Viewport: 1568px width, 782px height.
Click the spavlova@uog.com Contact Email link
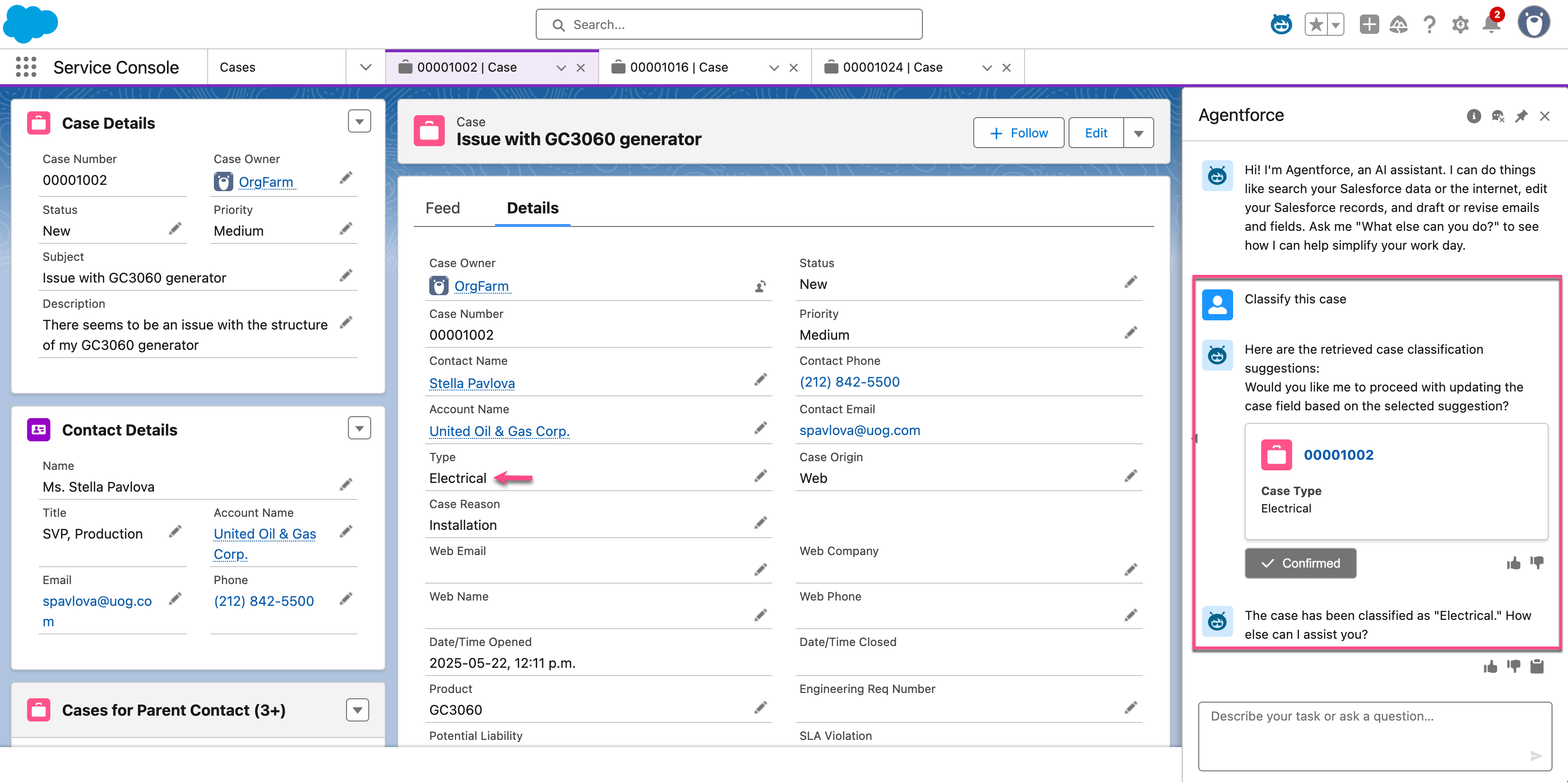[x=859, y=430]
